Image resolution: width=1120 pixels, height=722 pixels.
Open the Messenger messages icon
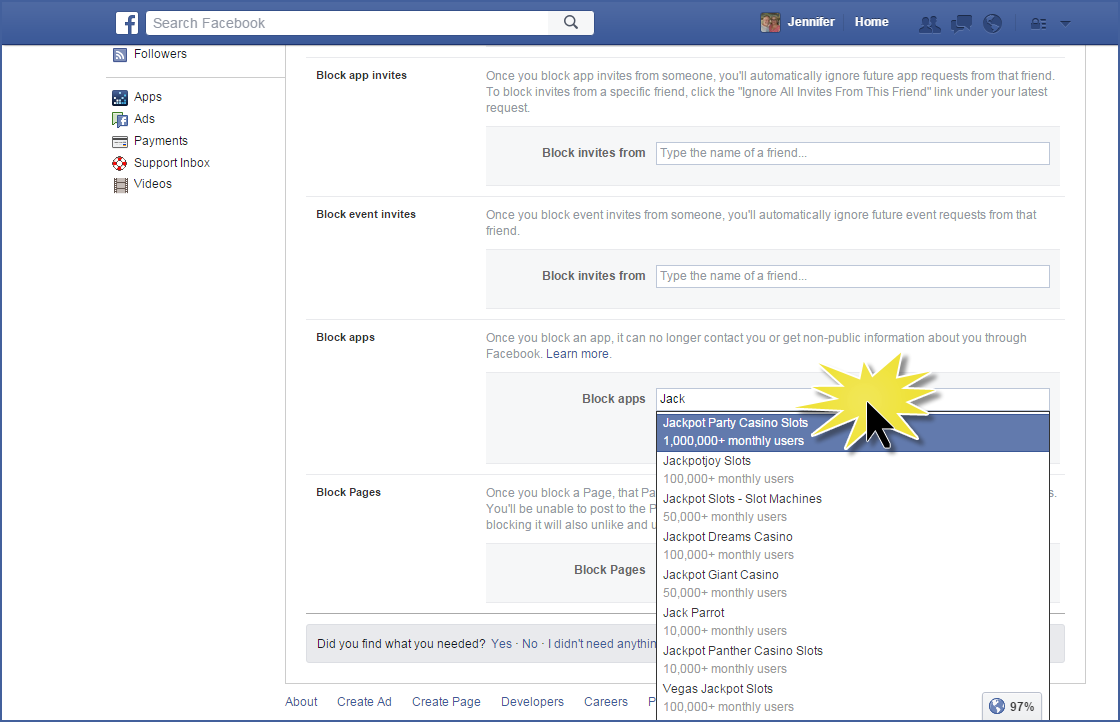coord(961,22)
